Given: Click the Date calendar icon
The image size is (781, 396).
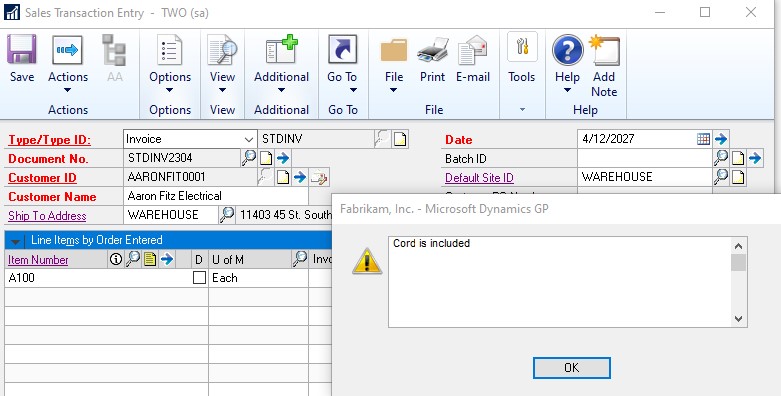Looking at the screenshot, I should 703,138.
